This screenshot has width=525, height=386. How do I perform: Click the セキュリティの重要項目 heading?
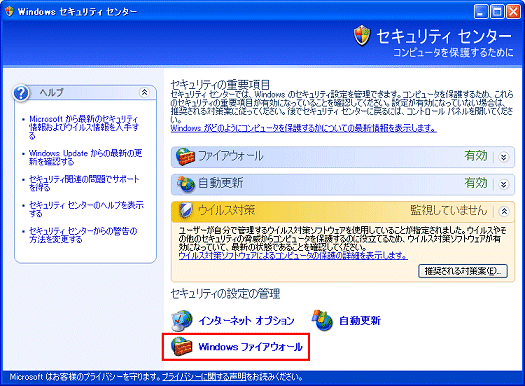click(220, 84)
